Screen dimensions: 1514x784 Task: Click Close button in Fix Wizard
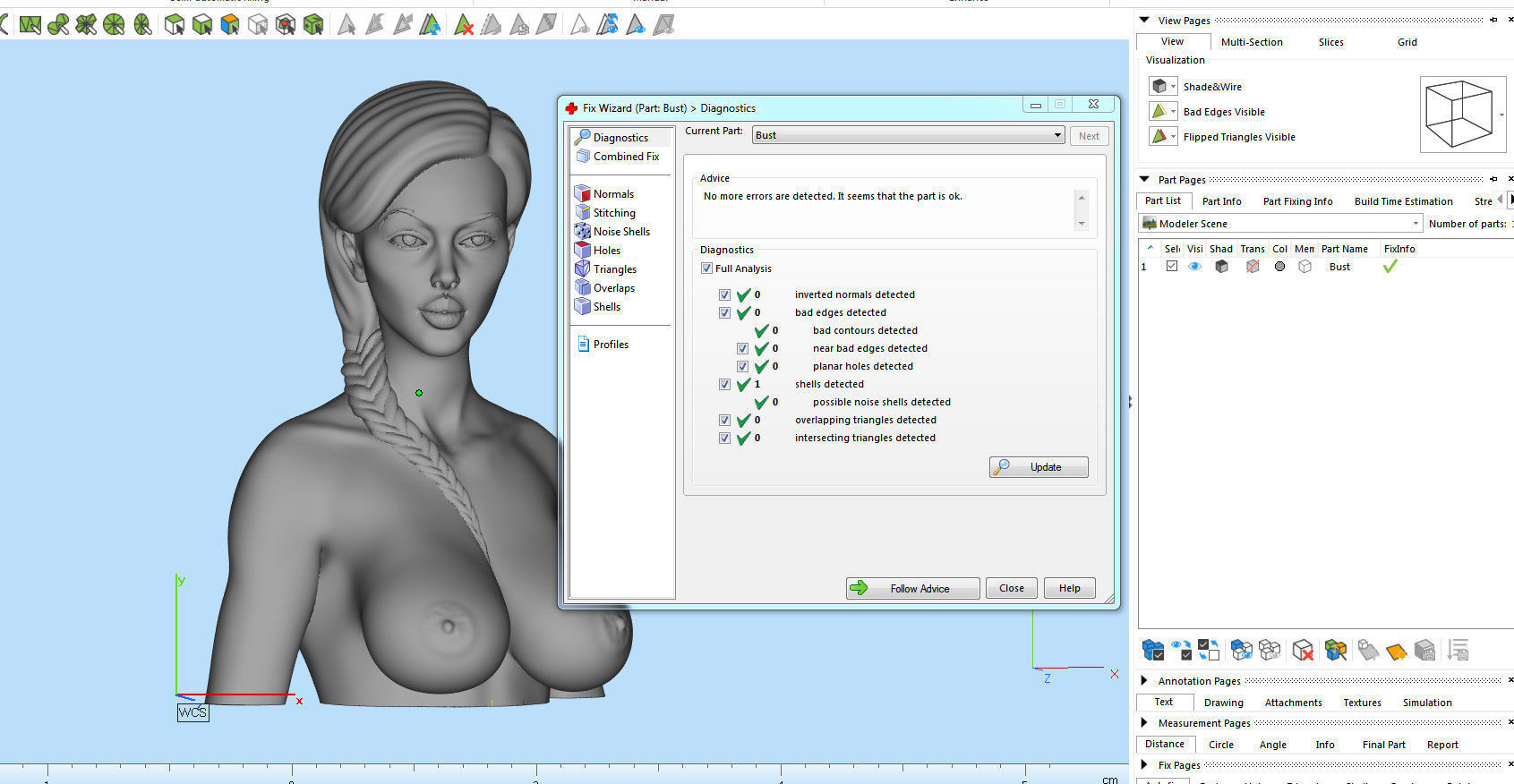1012,588
